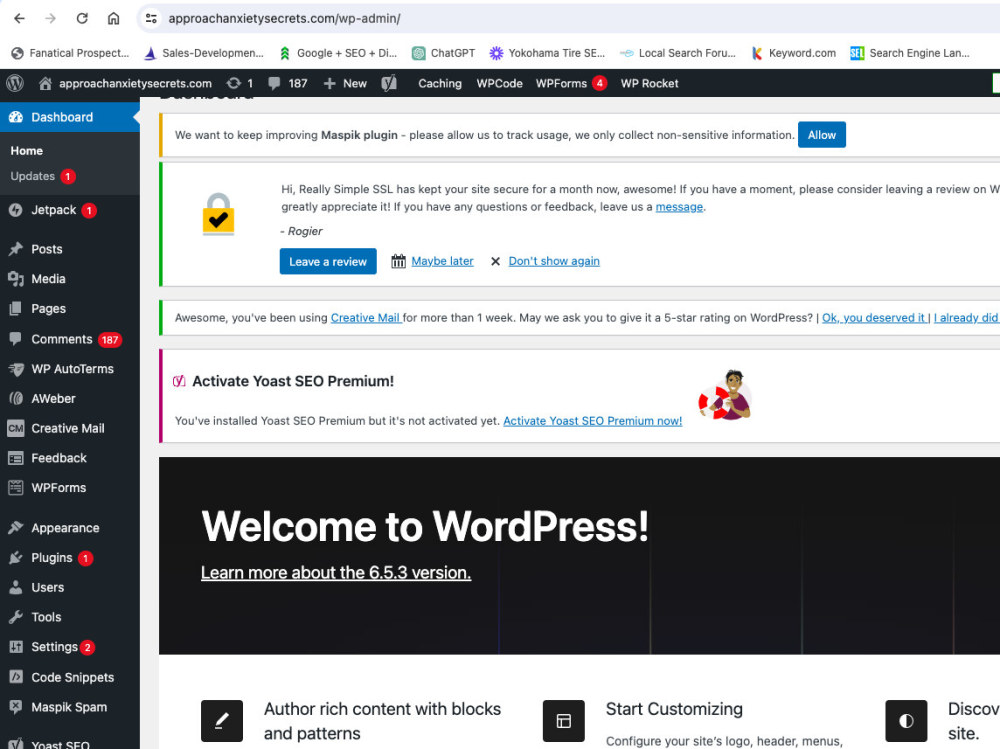The width and height of the screenshot is (1000, 749).
Task: Open Media library sidebar item
Action: pos(70,279)
